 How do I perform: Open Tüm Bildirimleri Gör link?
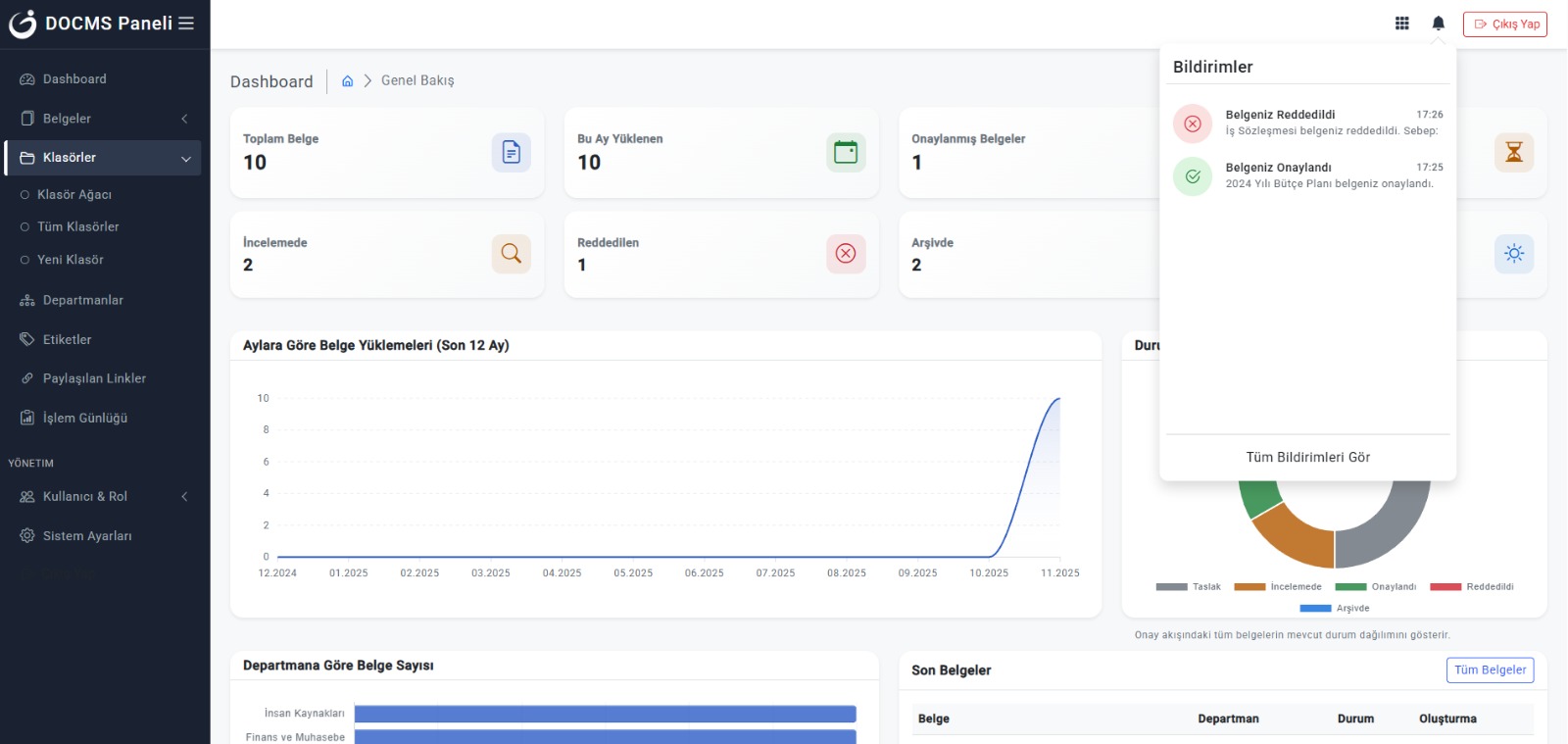[x=1307, y=458]
